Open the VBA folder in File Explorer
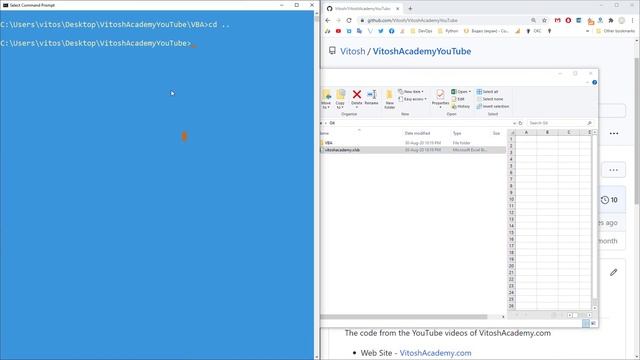This screenshot has width=640, height=360. [x=329, y=143]
